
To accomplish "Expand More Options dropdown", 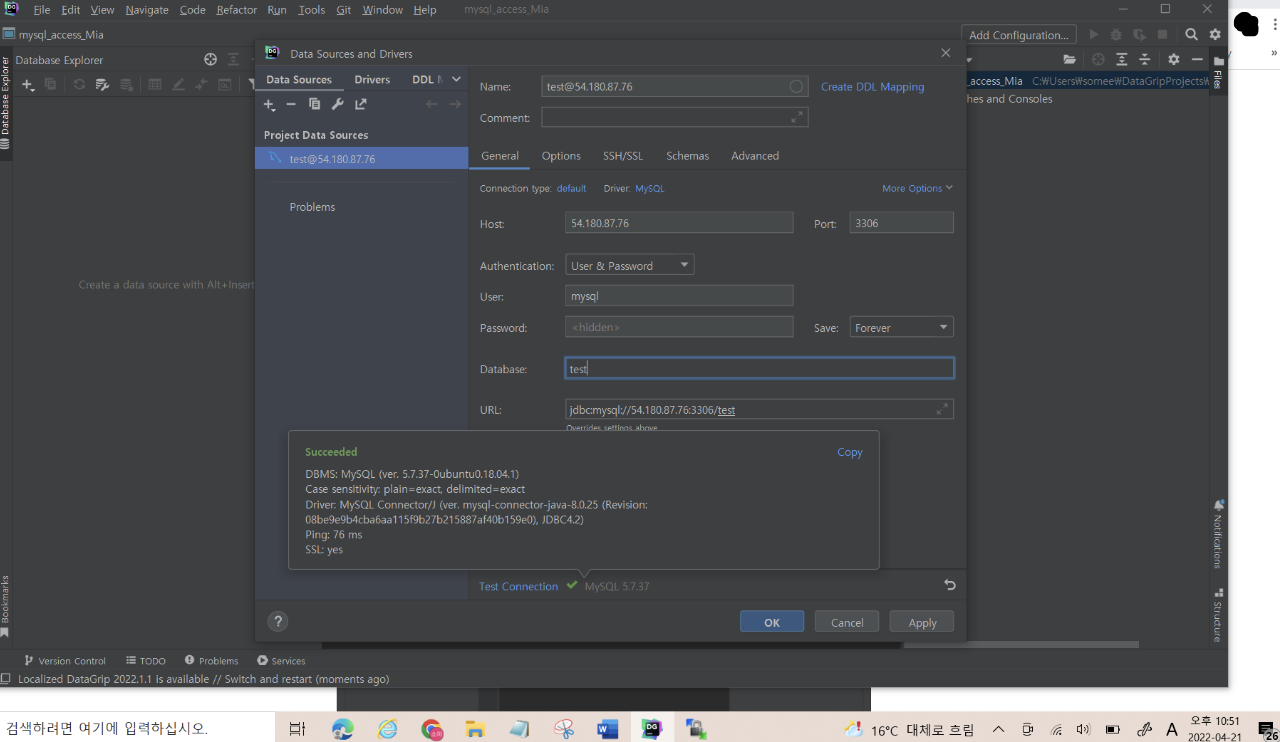I will 917,188.
